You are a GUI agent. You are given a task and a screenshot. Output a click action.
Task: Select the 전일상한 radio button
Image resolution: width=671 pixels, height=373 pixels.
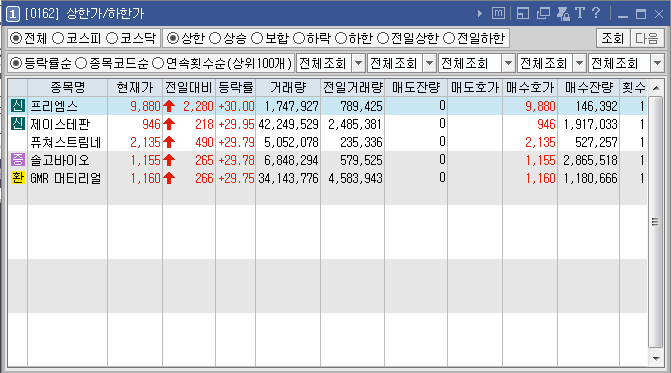(x=383, y=38)
